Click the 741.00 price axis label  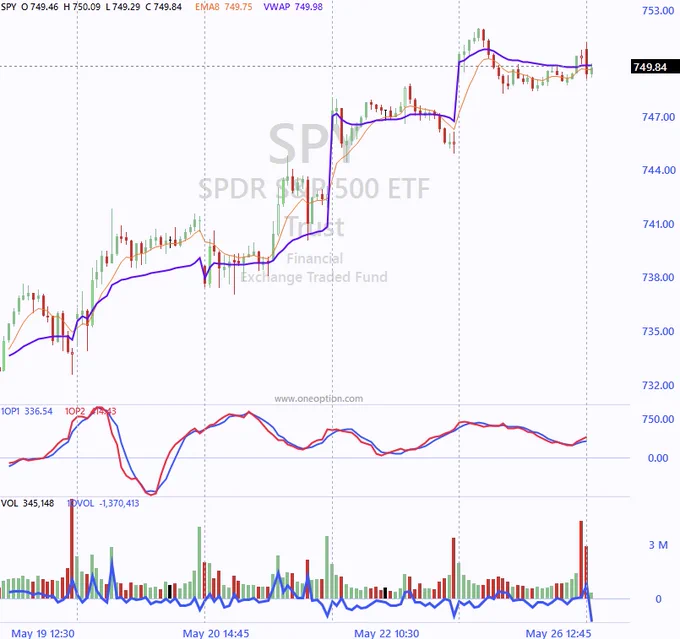point(658,224)
